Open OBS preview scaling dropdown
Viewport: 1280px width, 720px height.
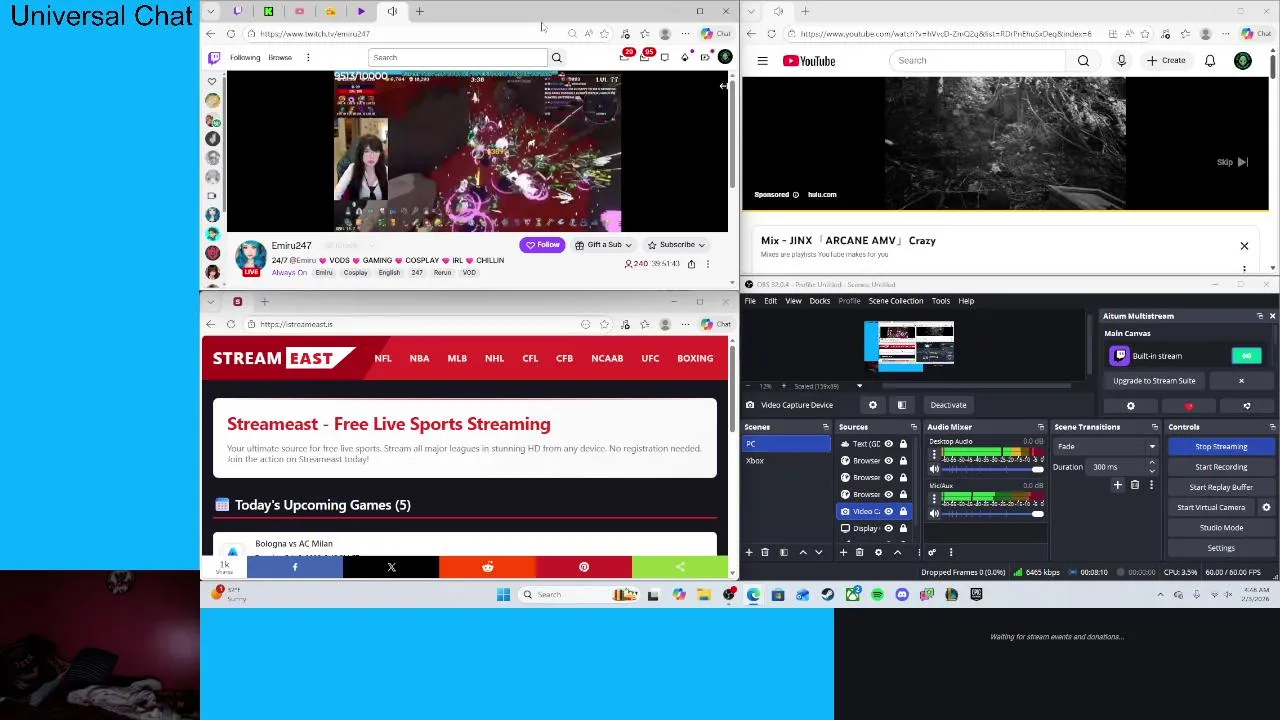pos(858,386)
